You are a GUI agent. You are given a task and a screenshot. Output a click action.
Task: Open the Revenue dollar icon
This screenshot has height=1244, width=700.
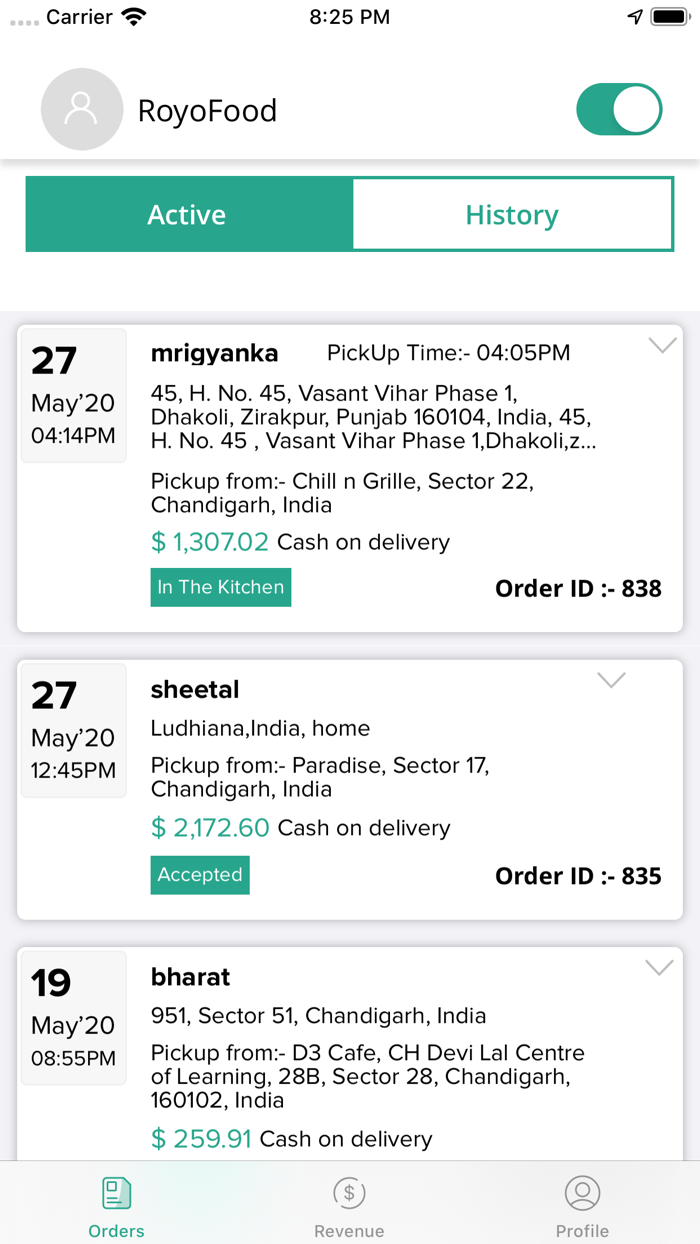pos(349,1193)
